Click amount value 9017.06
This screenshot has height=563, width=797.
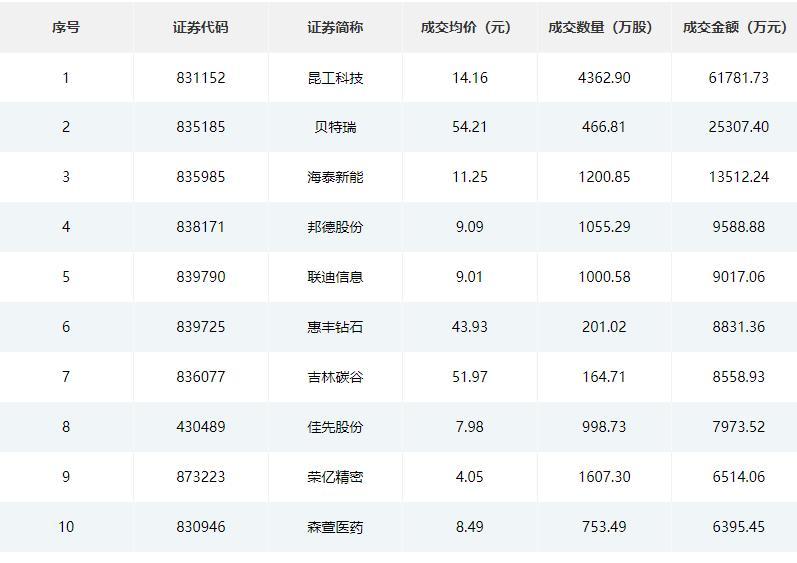click(x=739, y=277)
